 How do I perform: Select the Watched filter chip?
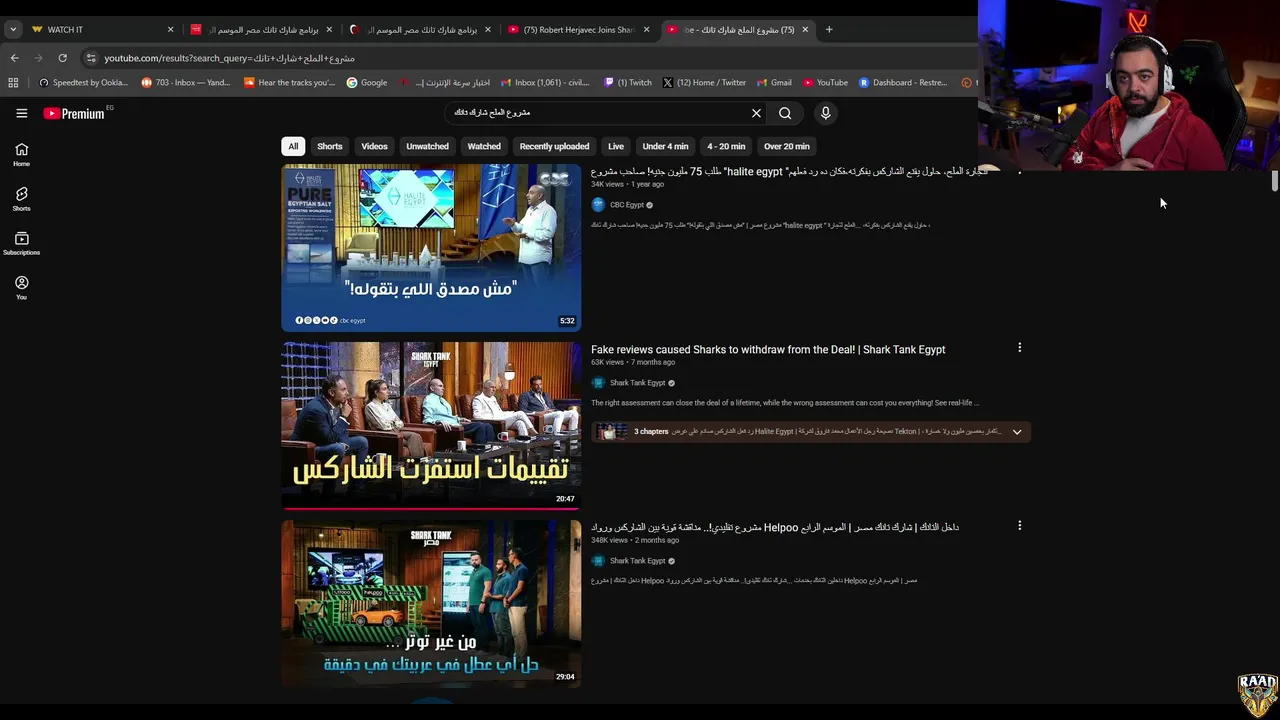coord(484,146)
